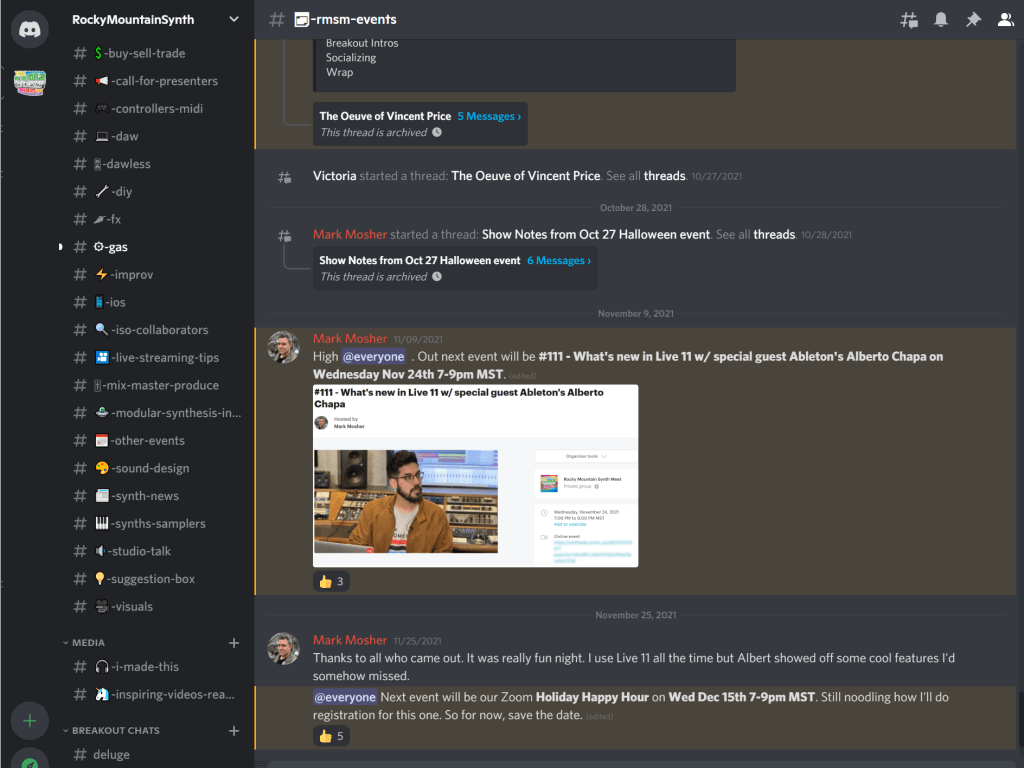Collapse the MEDIA channel category
The height and width of the screenshot is (768, 1024).
[88, 643]
